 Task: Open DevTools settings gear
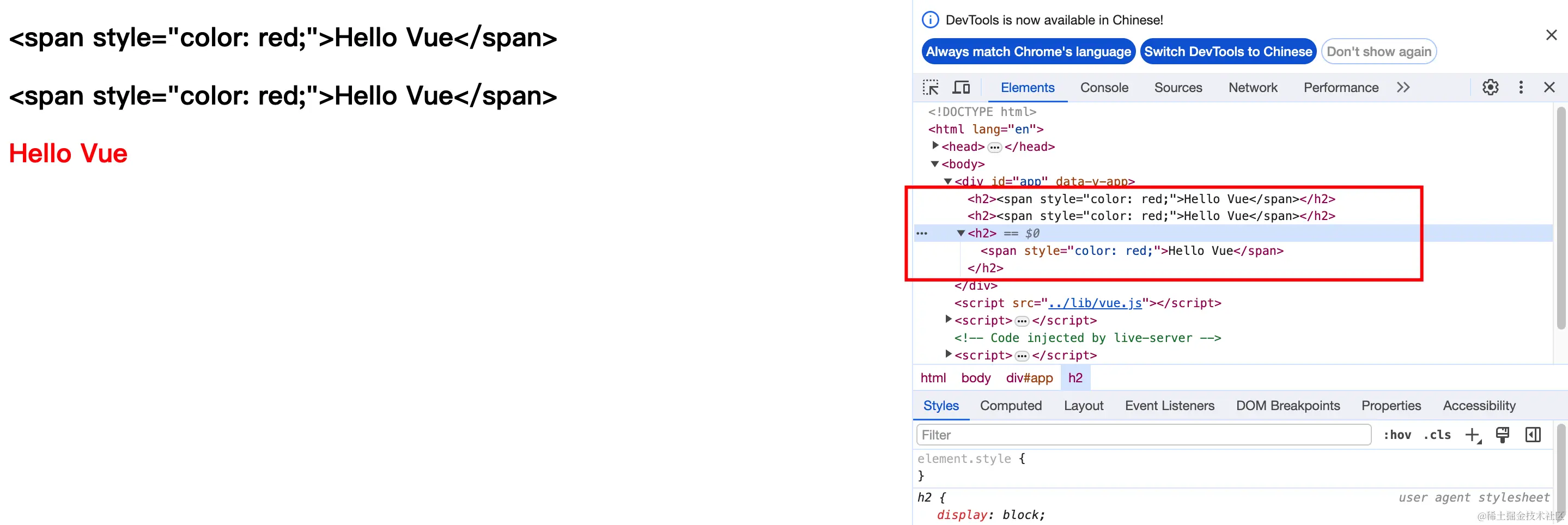point(1490,88)
